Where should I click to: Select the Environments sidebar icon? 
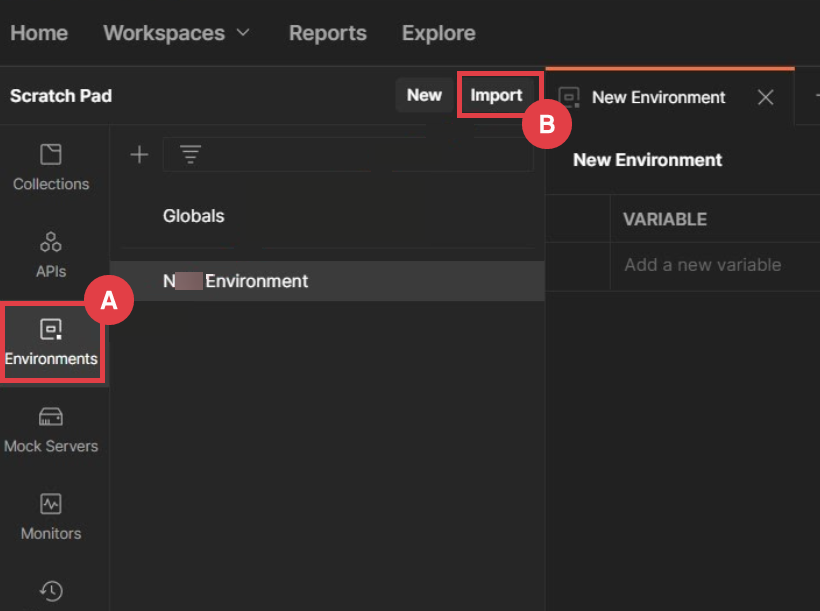[51, 342]
